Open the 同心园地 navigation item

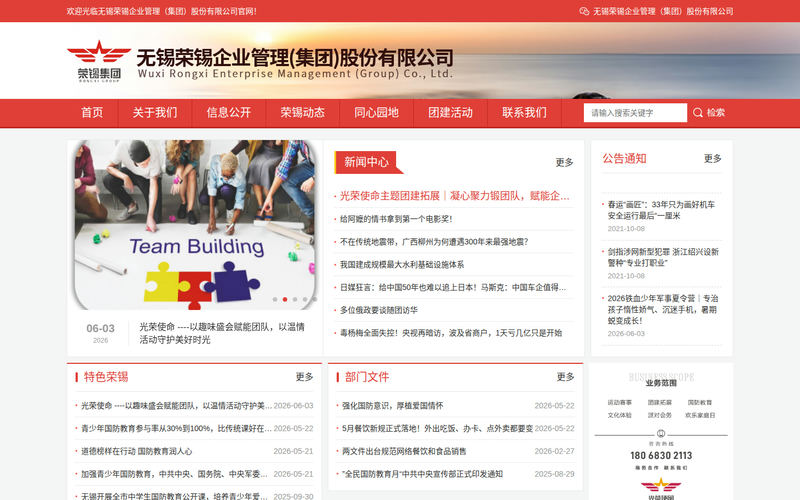[x=377, y=113]
